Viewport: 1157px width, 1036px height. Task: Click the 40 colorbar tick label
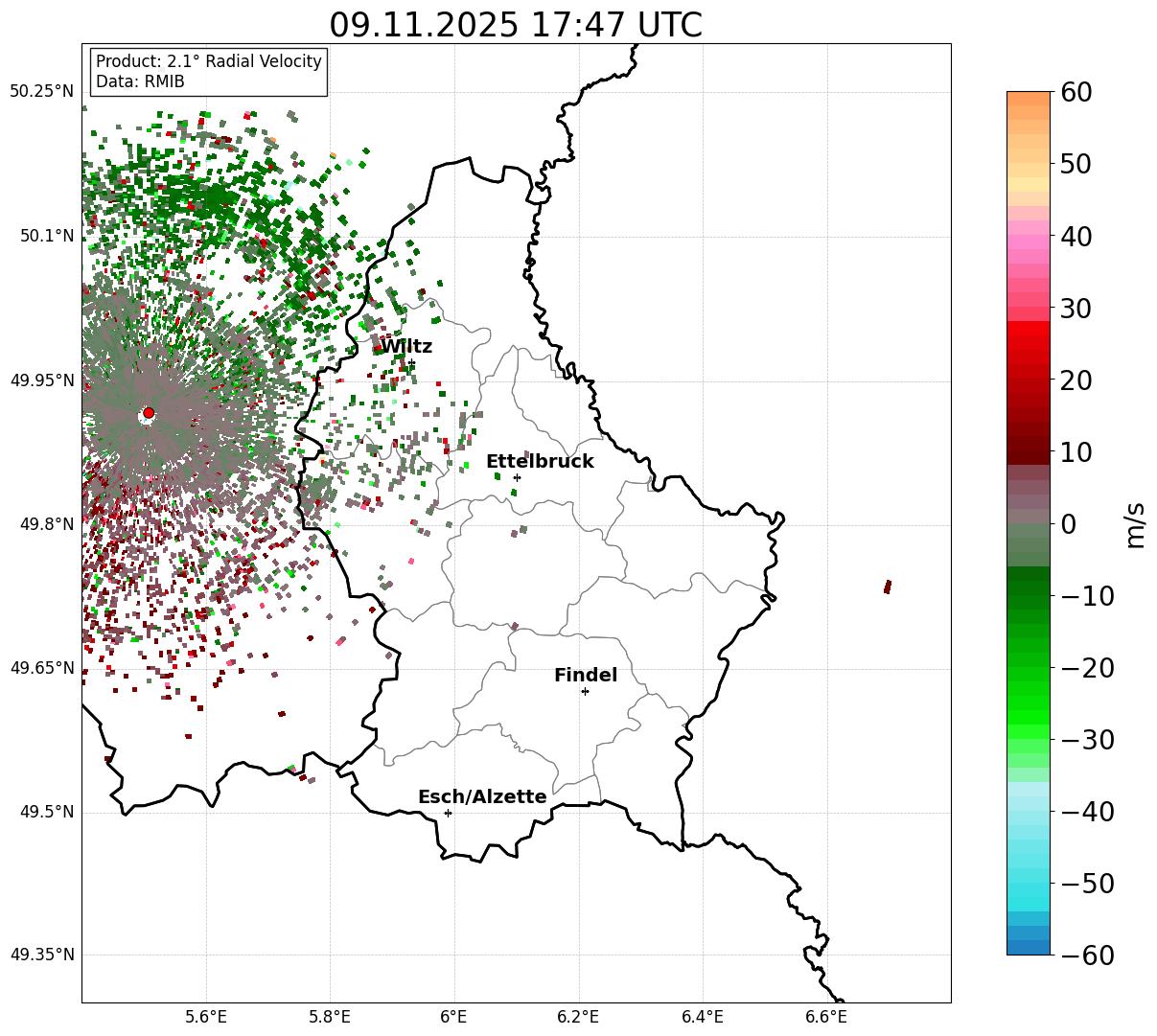click(x=1076, y=236)
